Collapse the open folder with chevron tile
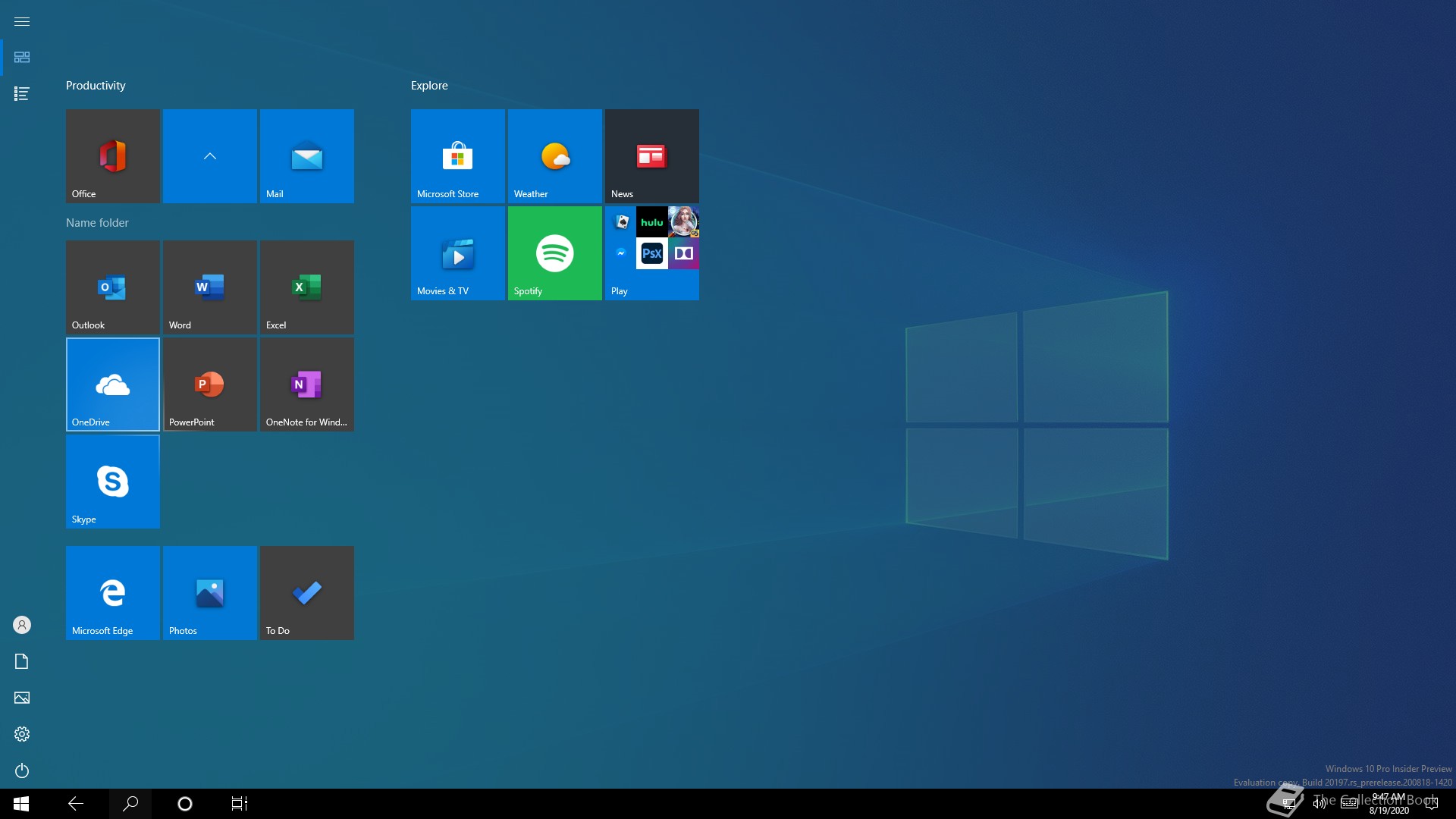This screenshot has height=819, width=1456. tap(209, 156)
